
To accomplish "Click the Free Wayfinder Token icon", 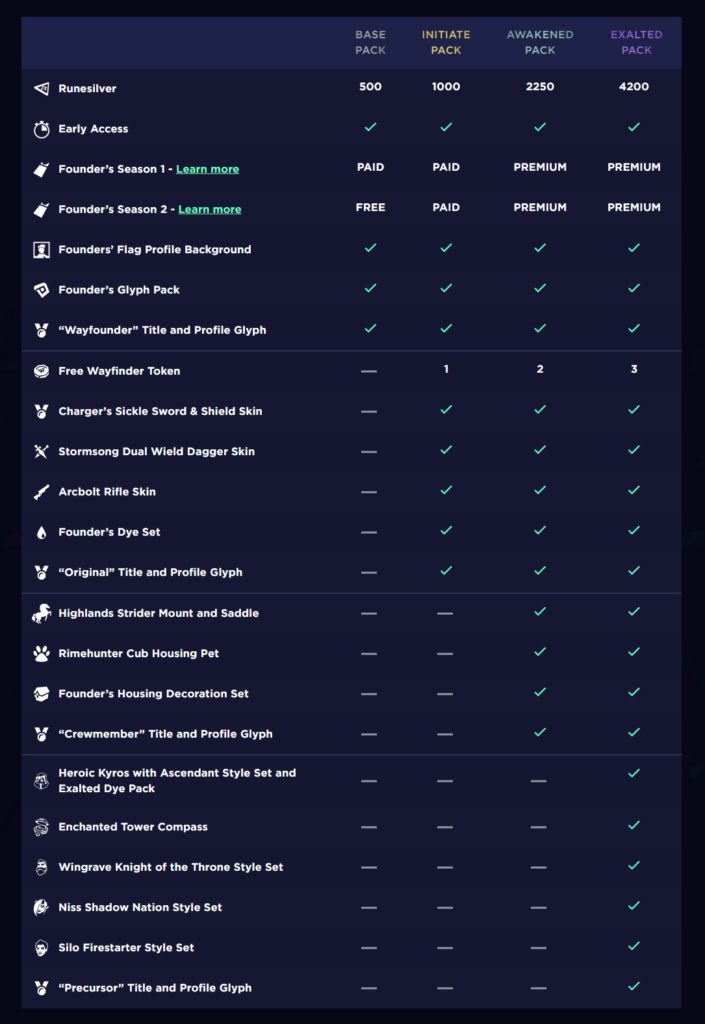I will pyautogui.click(x=41, y=371).
